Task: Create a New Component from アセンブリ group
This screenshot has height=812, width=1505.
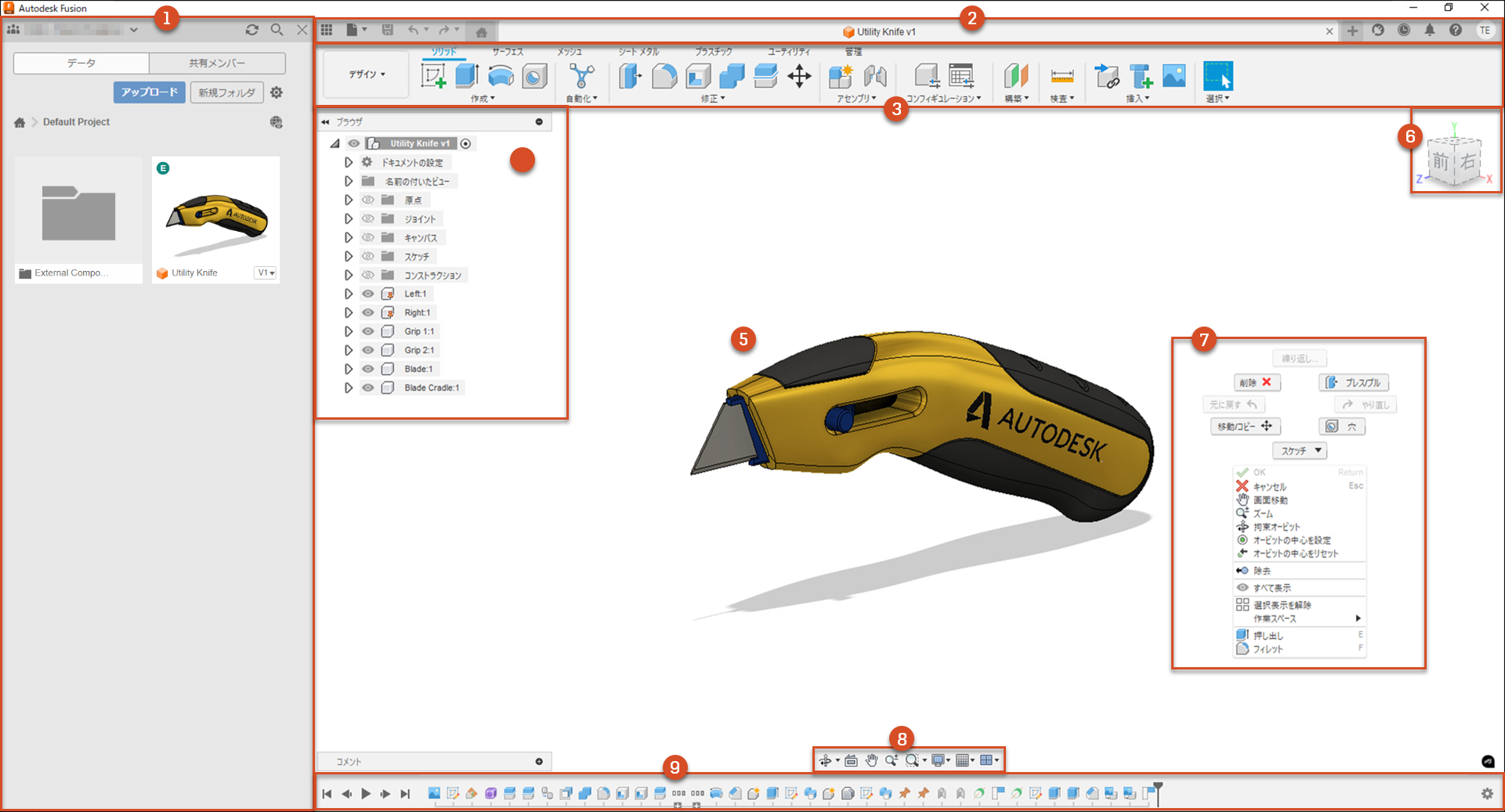Action: (x=841, y=76)
